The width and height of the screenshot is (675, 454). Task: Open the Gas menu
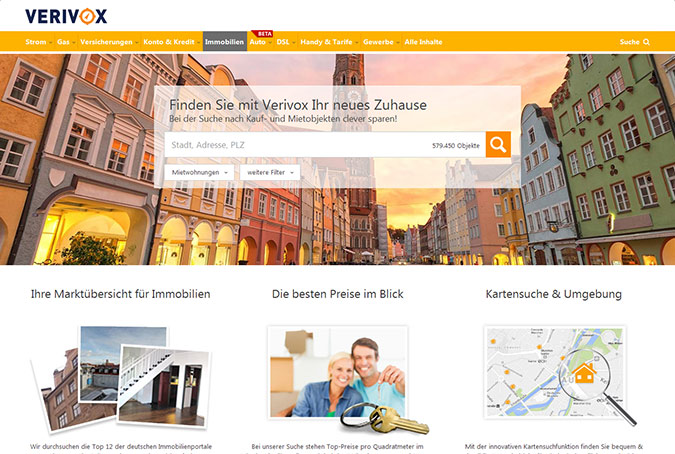click(66, 42)
